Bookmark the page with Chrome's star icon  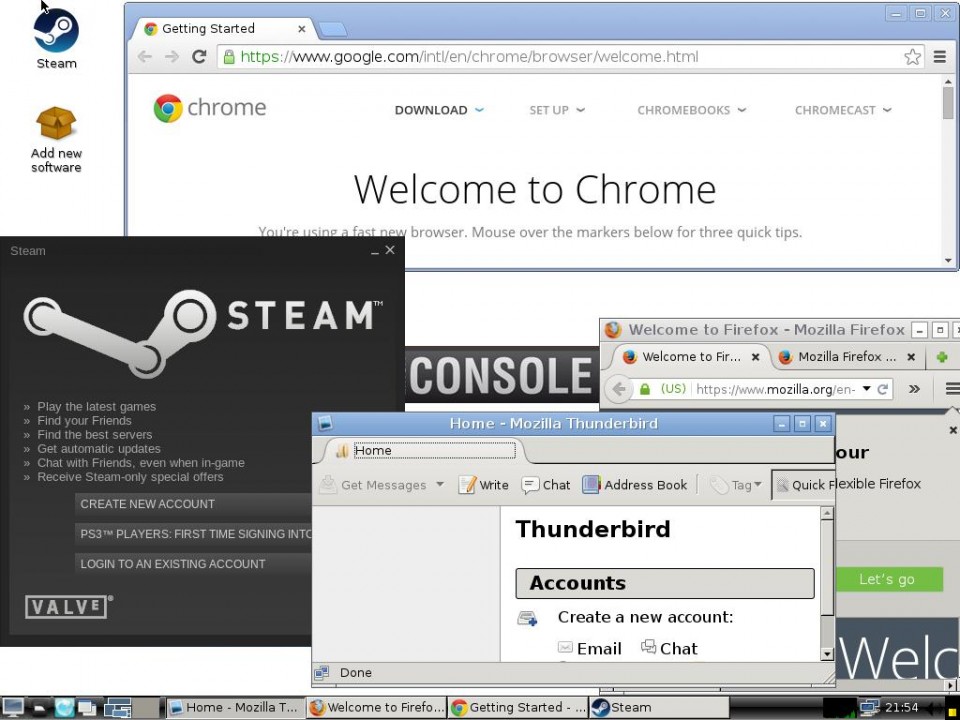pos(912,57)
